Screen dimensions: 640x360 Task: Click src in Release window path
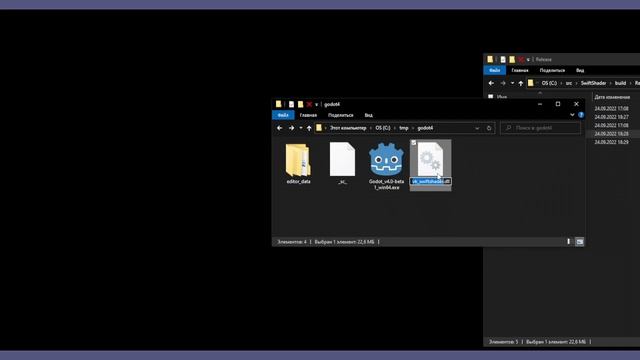pyautogui.click(x=569, y=83)
